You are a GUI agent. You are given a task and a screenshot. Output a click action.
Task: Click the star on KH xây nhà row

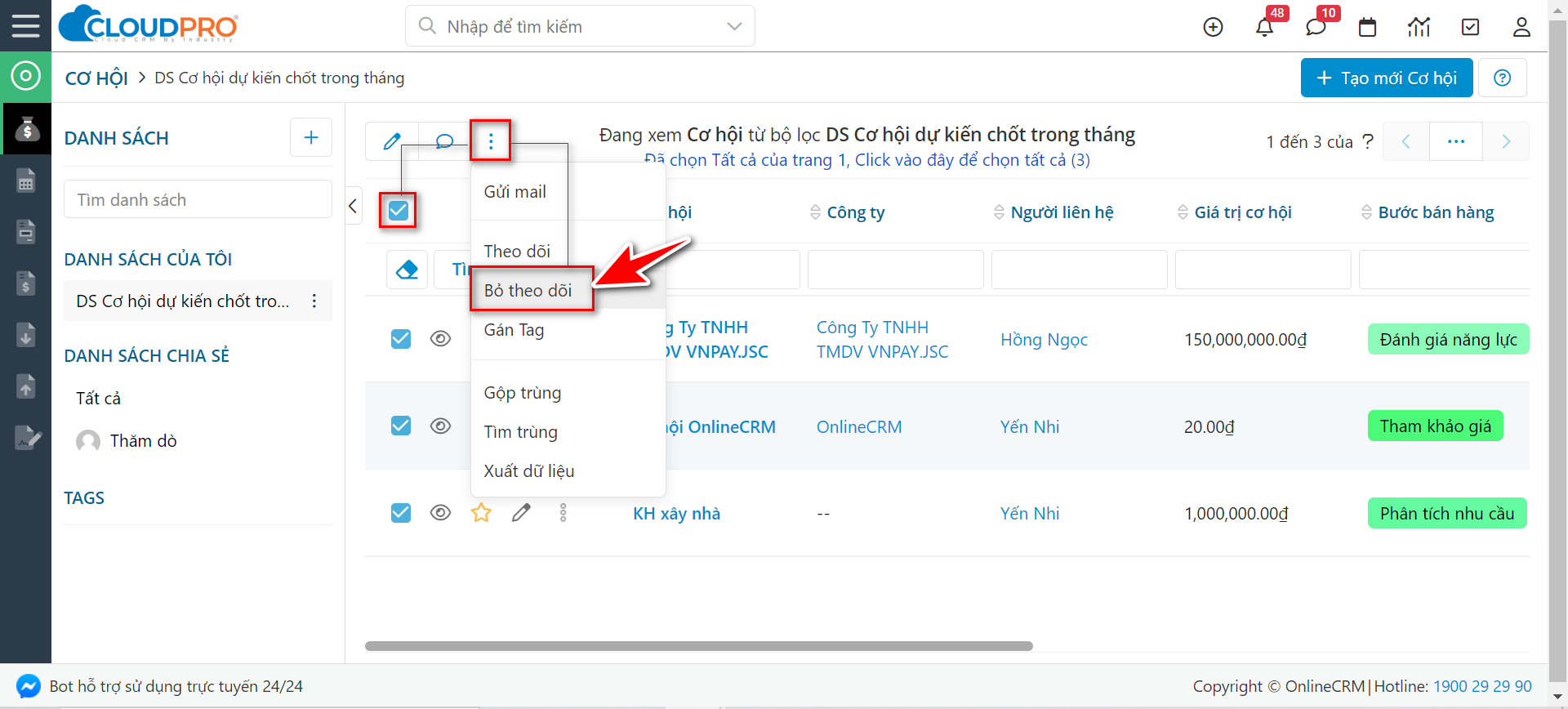click(481, 513)
